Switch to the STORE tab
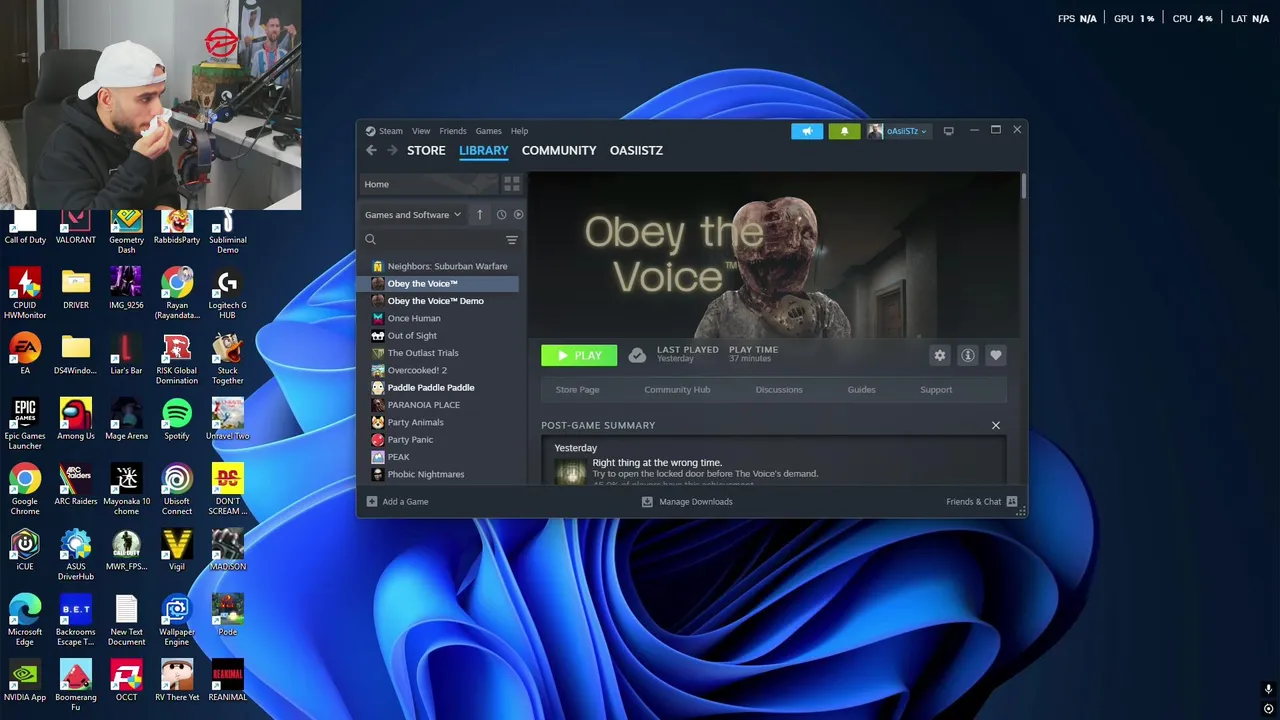1280x720 pixels. pos(426,150)
